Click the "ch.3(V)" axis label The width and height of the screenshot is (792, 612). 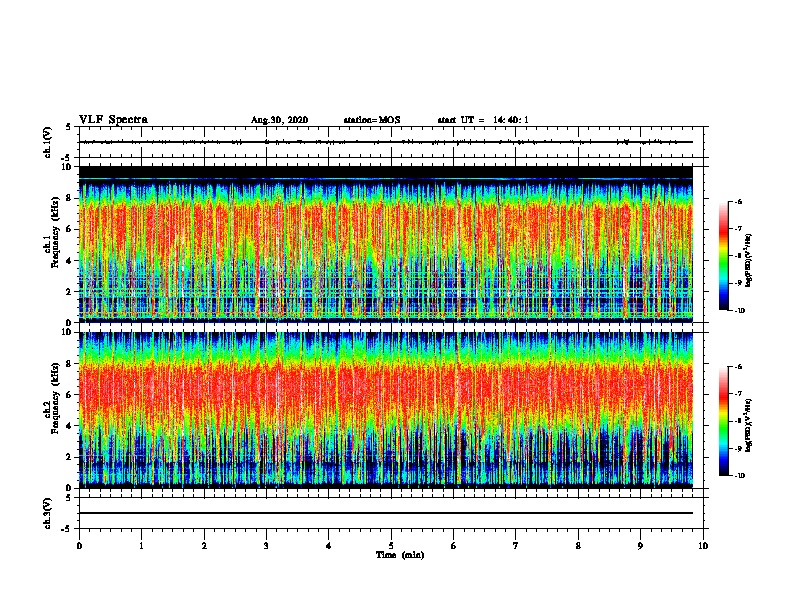[47, 513]
